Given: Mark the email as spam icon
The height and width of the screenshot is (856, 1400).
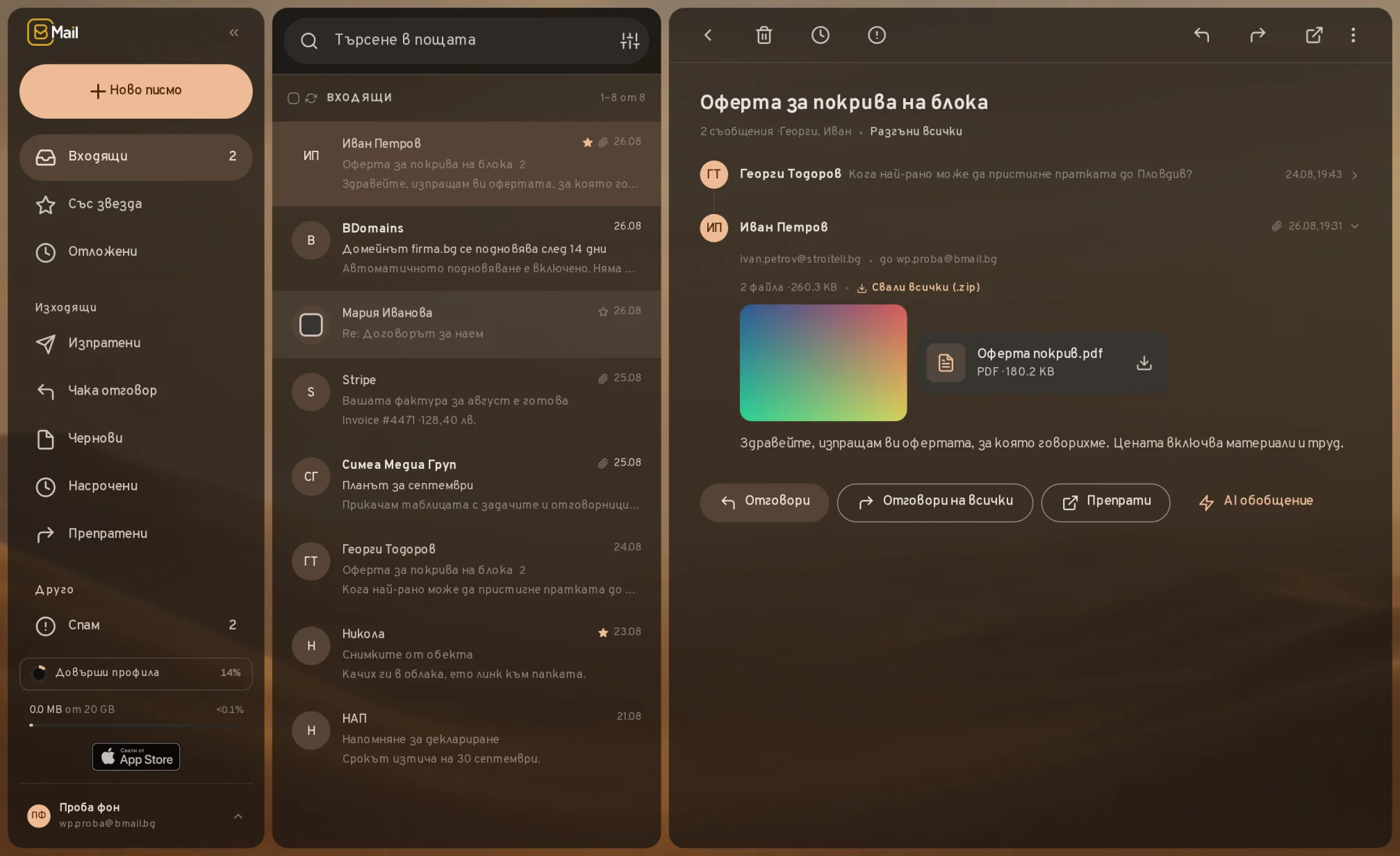Looking at the screenshot, I should (876, 35).
